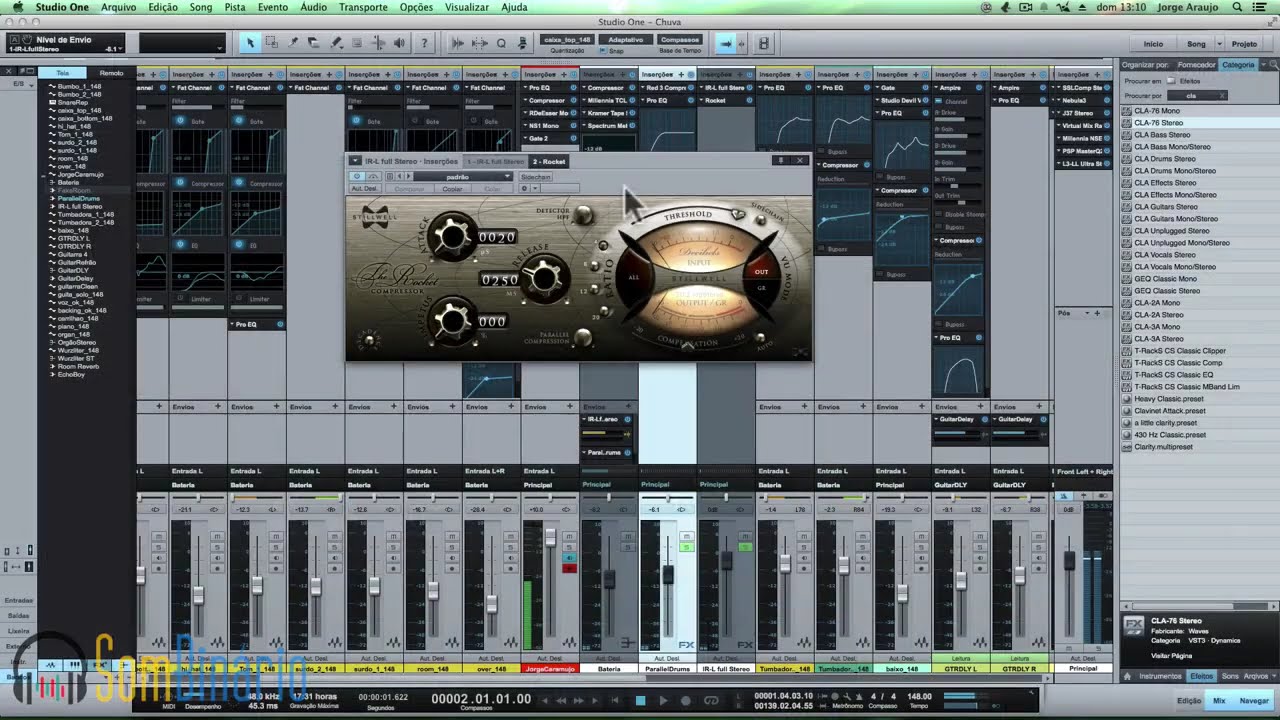Switch to the Início page

1153,44
